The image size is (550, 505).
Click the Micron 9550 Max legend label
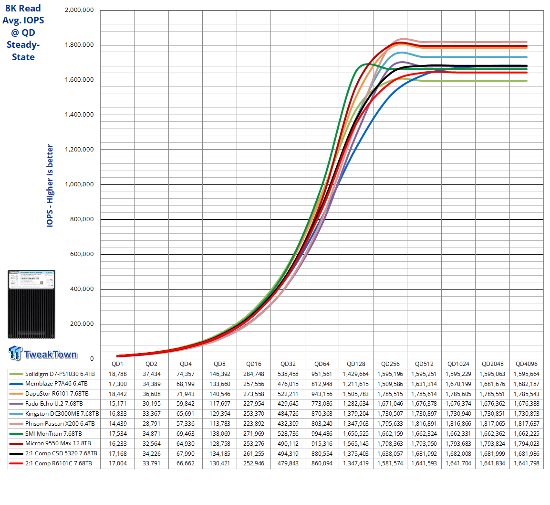[x=58, y=444]
